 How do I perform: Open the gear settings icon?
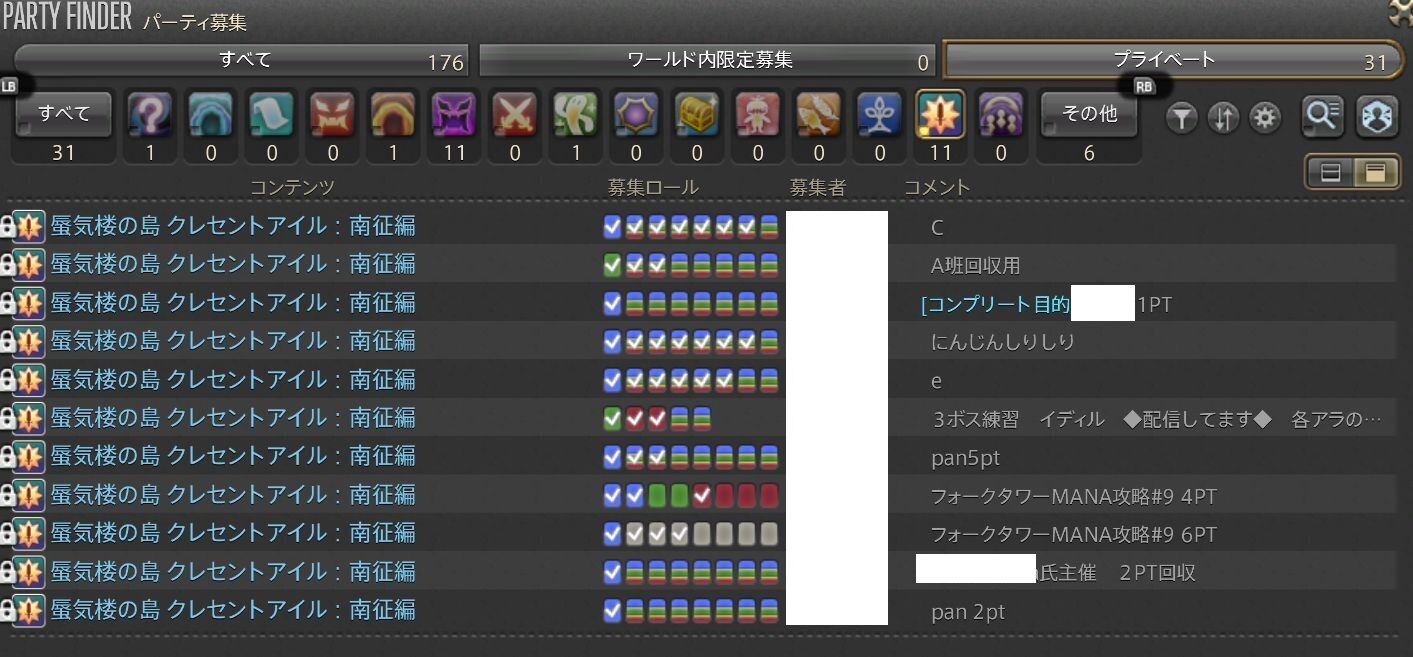[x=1266, y=118]
